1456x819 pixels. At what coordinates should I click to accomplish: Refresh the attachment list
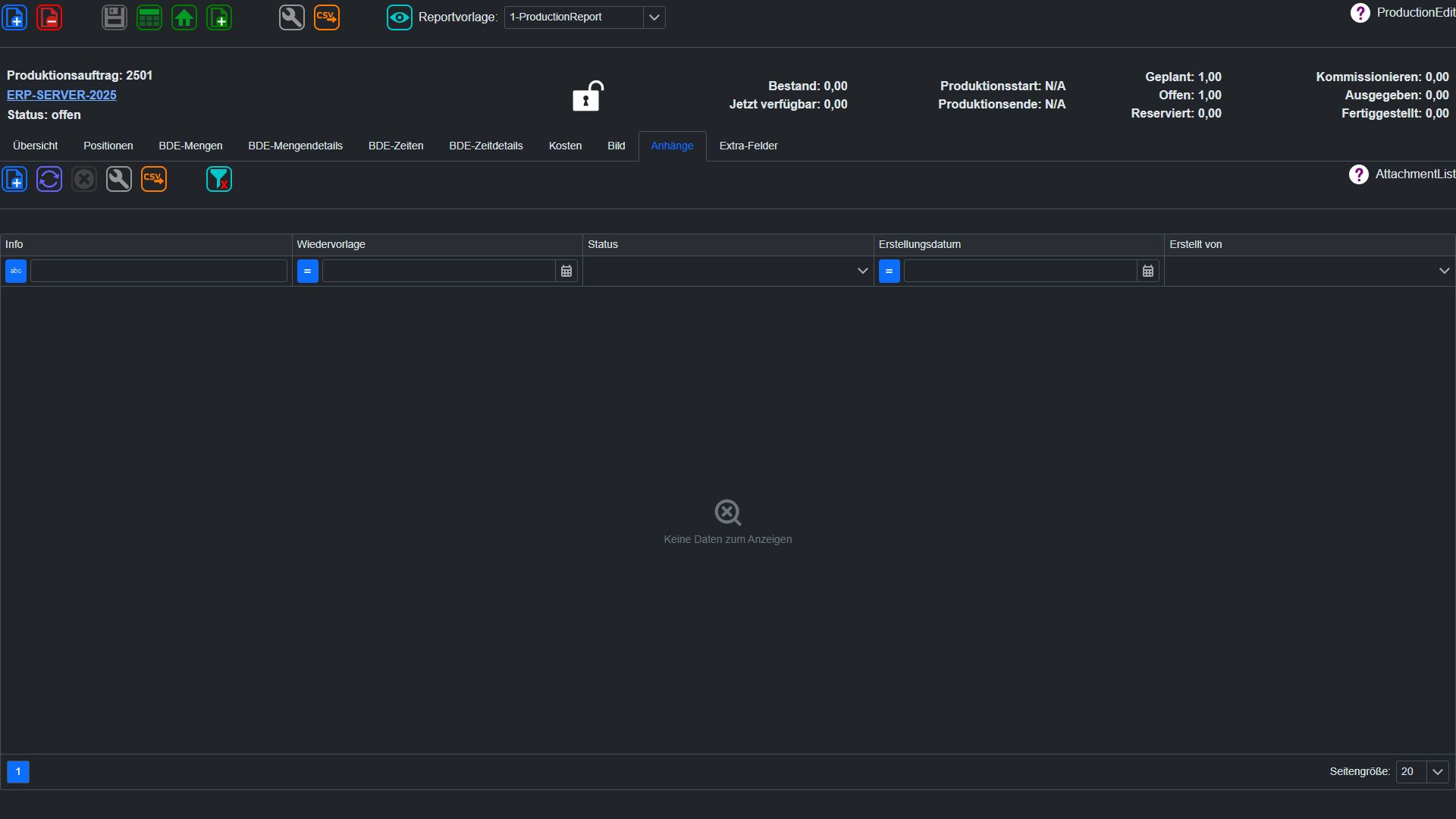(x=49, y=180)
